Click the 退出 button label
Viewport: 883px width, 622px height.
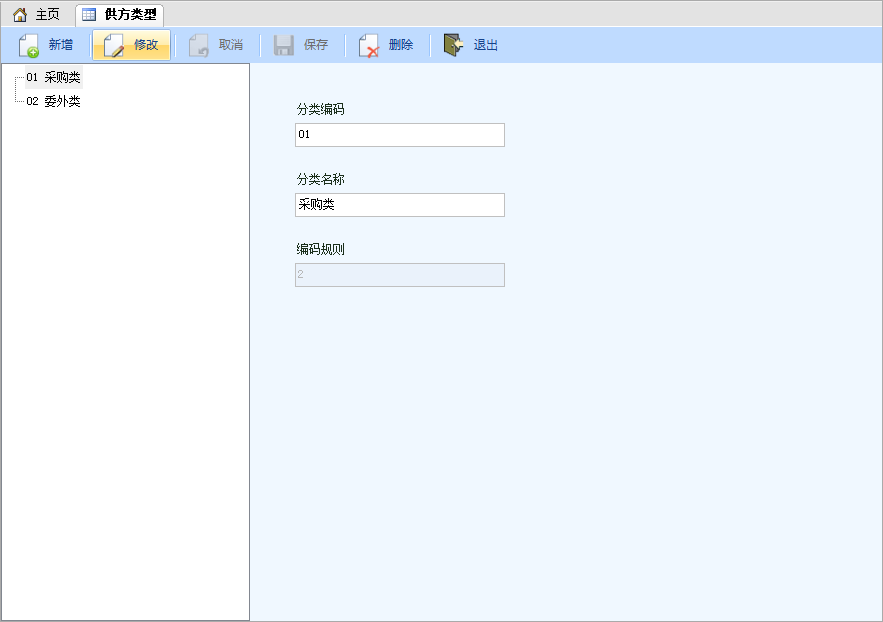(x=486, y=45)
